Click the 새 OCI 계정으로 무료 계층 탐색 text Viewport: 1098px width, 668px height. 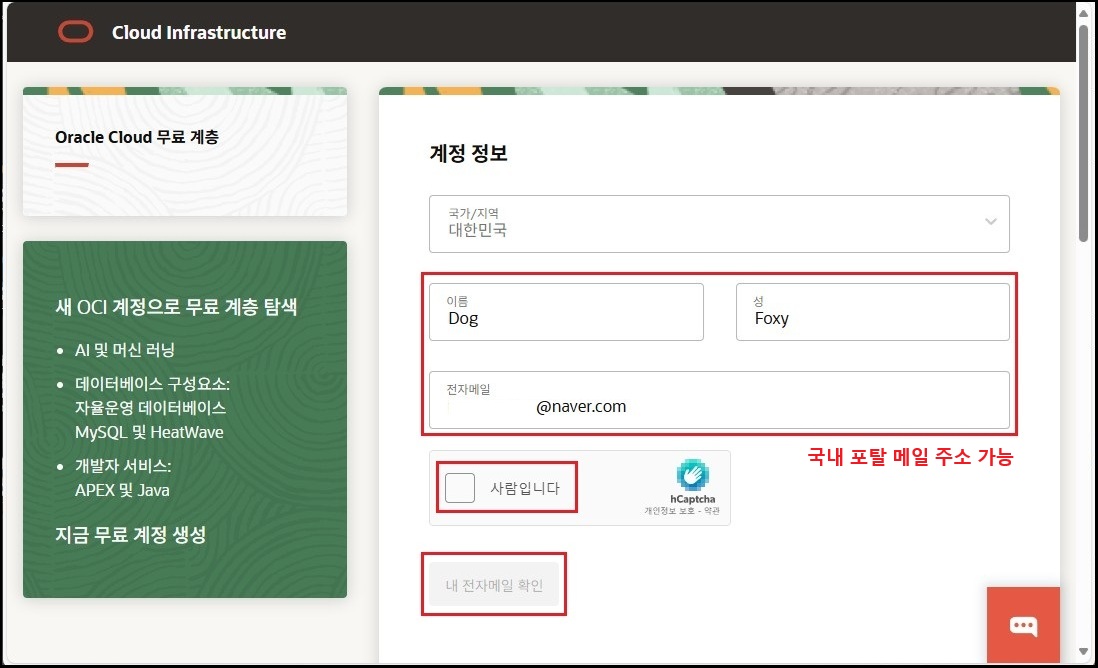click(176, 307)
